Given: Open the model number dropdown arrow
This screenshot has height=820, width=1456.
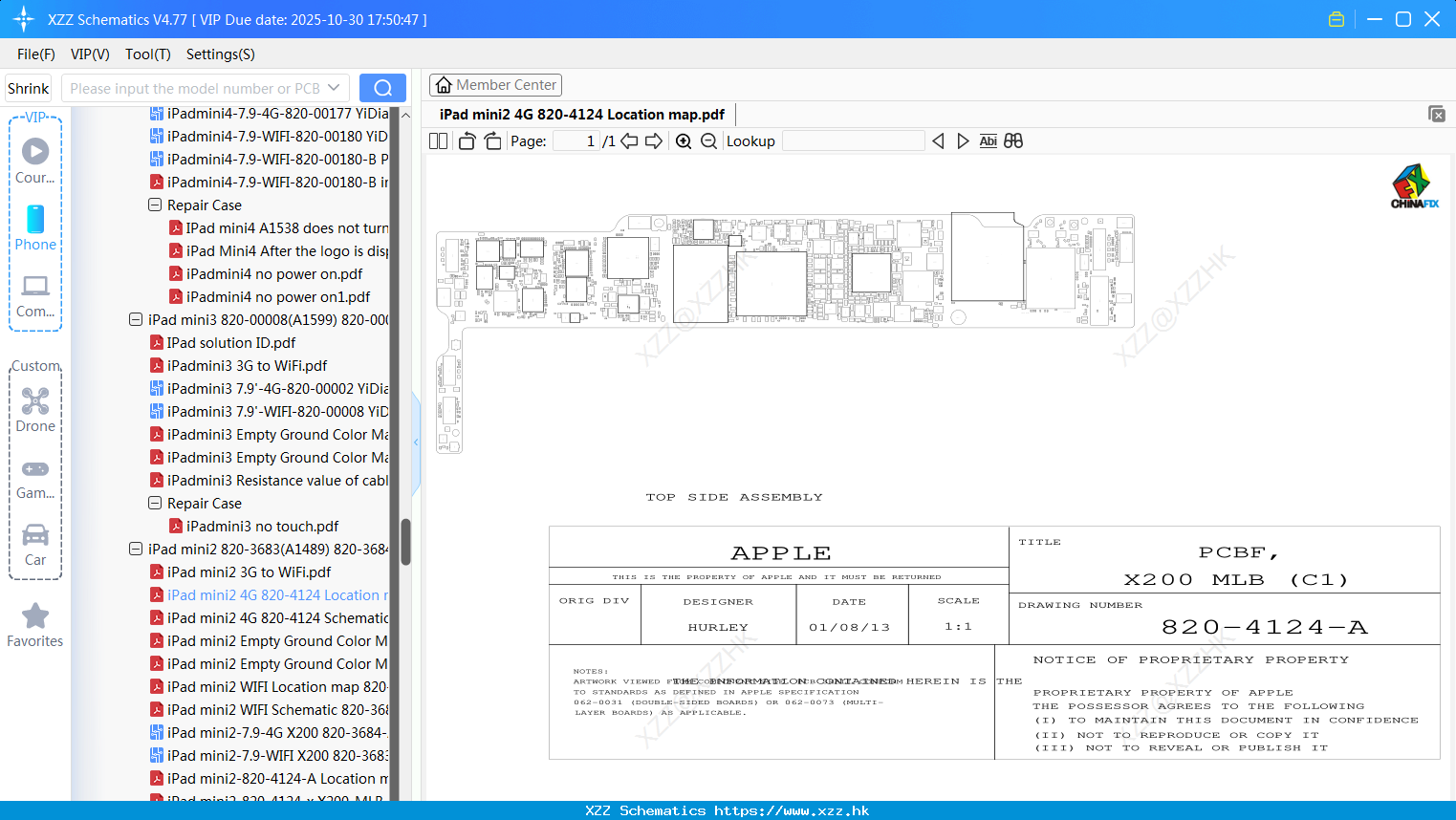Looking at the screenshot, I should coord(334,88).
